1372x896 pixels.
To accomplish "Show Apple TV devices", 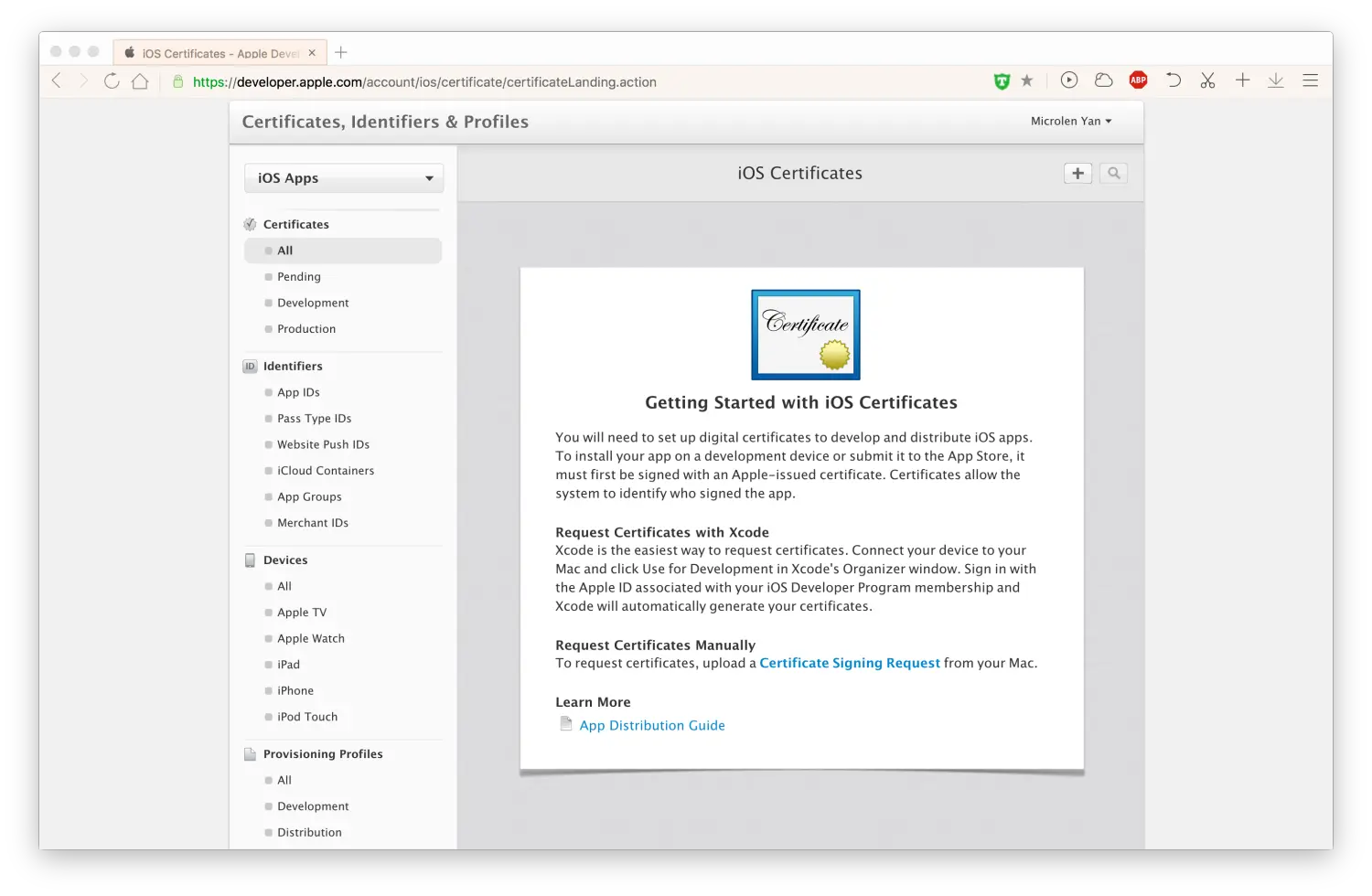I will [302, 613].
